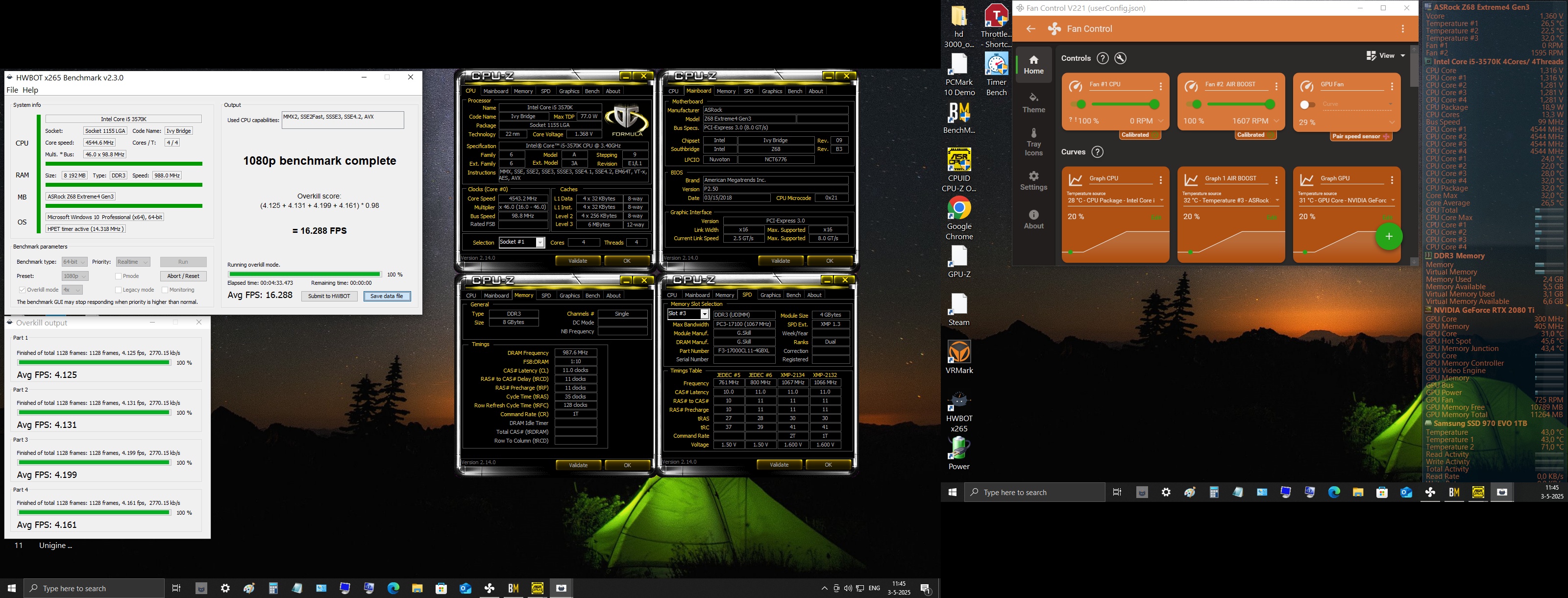Screen dimensions: 1568x598
Task: Select the Google Chrome desktop icon
Action: 959,219
